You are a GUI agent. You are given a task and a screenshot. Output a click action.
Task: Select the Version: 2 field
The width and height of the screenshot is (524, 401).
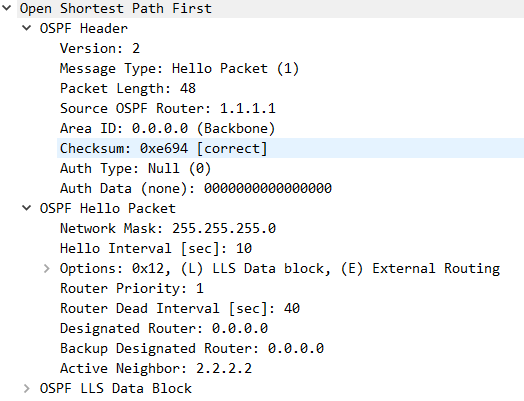(100, 48)
